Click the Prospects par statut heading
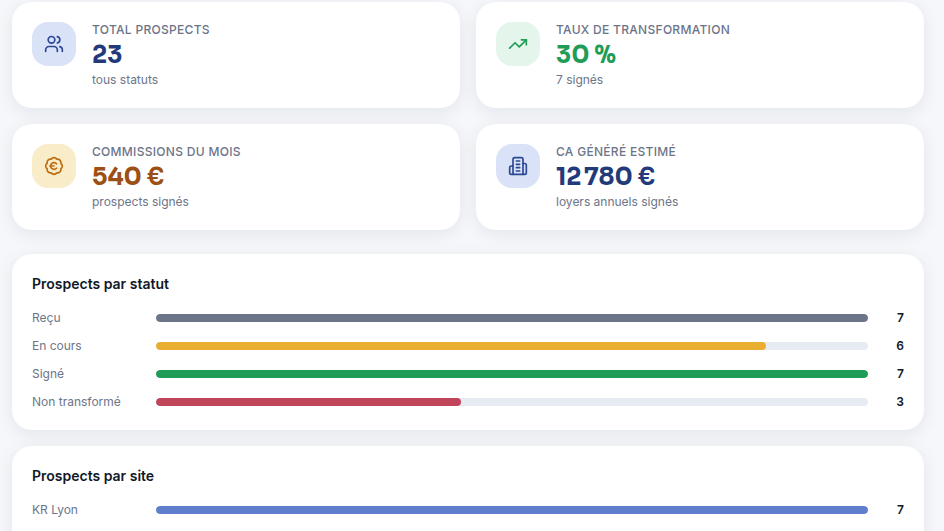 pos(101,284)
